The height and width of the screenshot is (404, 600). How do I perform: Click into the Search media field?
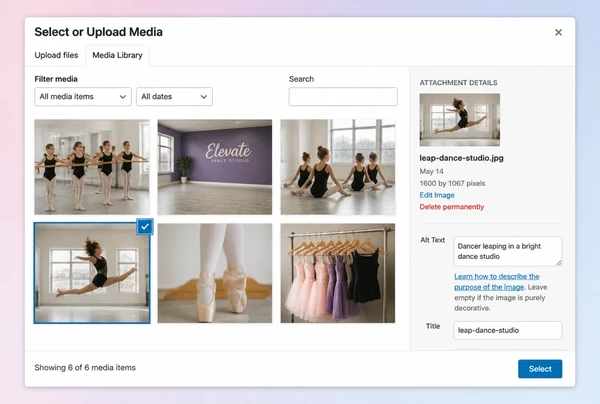pyautogui.click(x=343, y=97)
